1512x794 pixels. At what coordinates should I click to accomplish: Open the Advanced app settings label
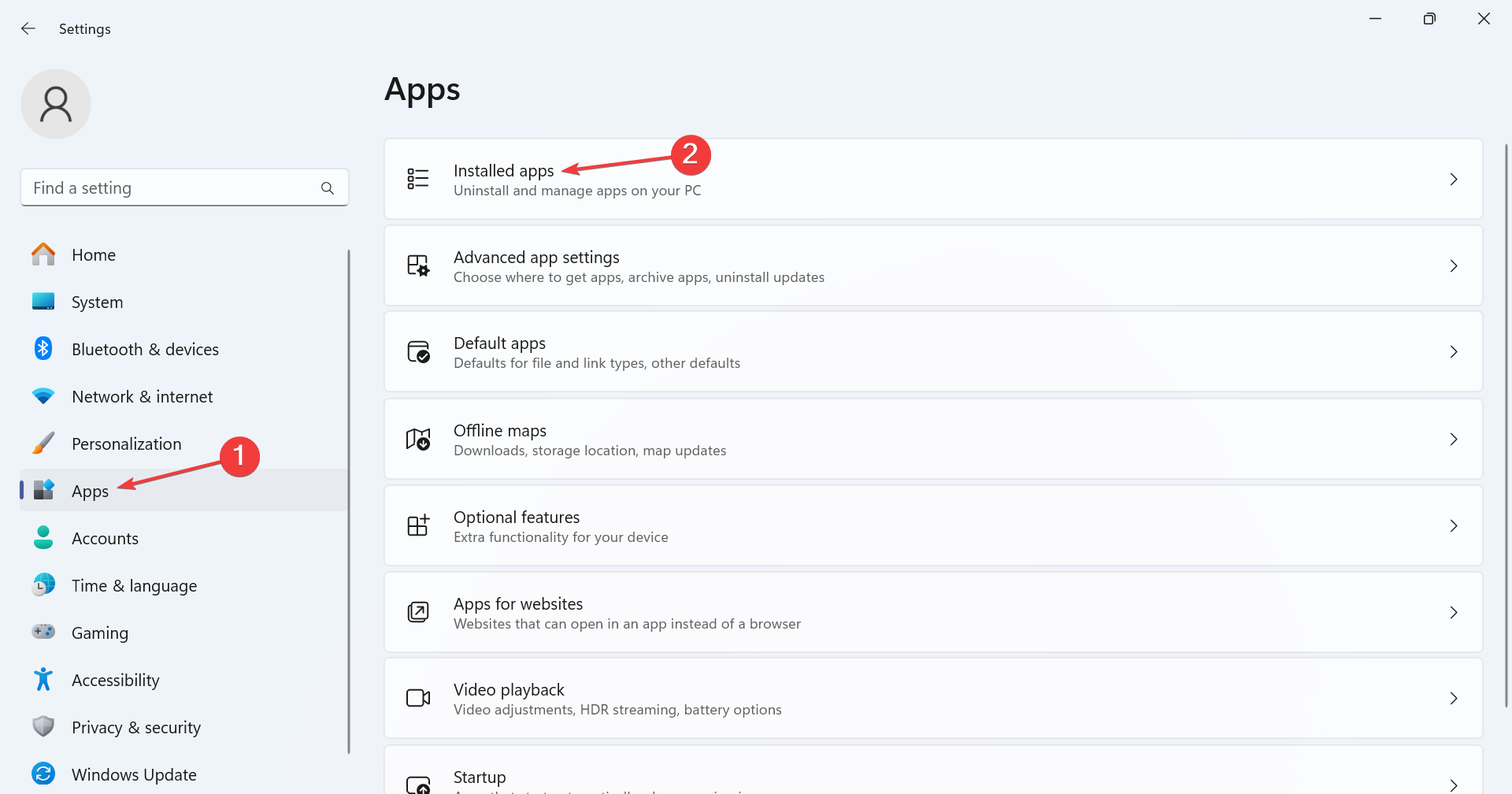(x=536, y=258)
